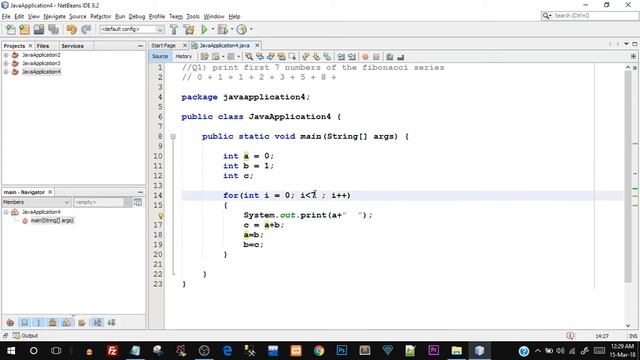Click the Profile Project toolbar icon

click(x=242, y=29)
